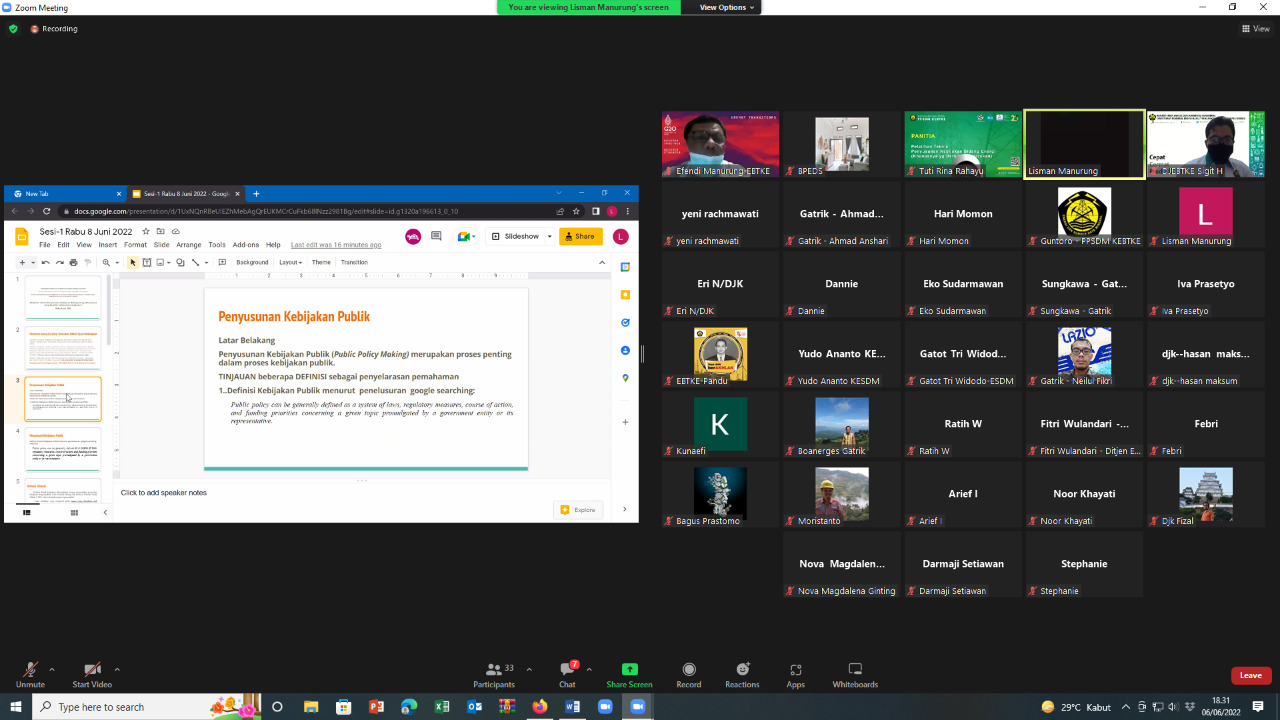Open the View Options dropdown

[727, 7]
